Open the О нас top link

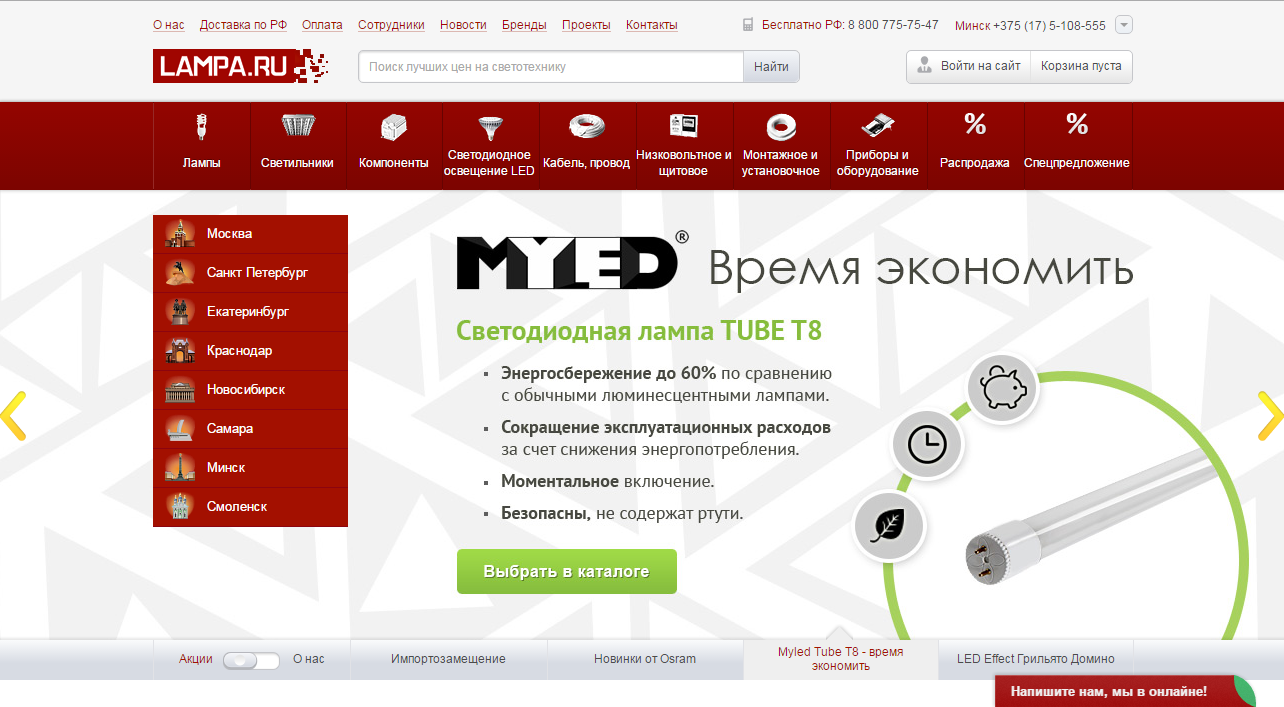click(x=169, y=25)
